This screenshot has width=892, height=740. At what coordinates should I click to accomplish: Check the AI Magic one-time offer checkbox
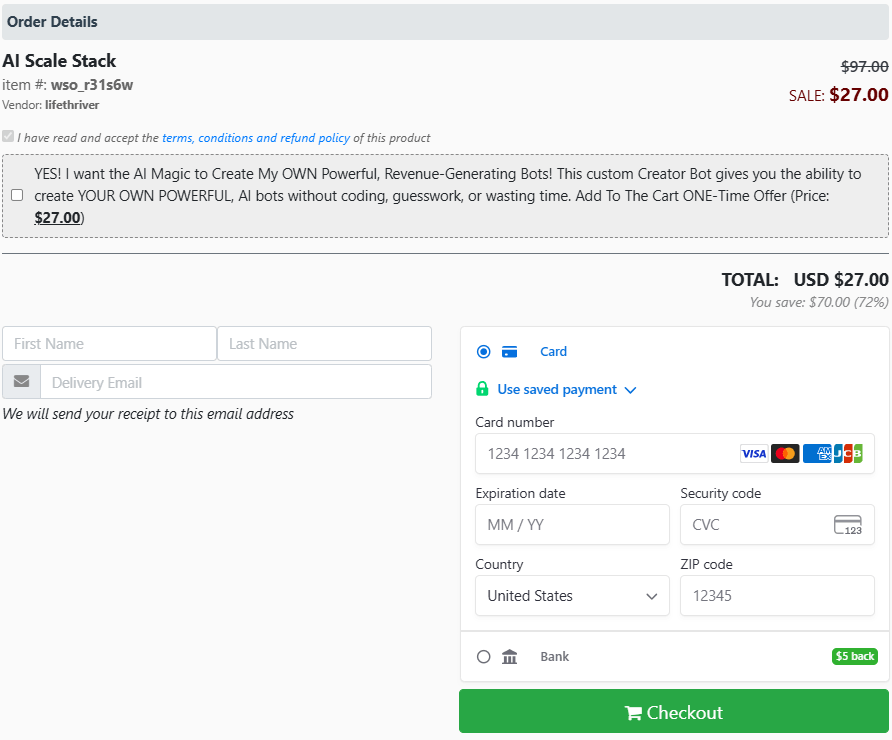(x=17, y=195)
